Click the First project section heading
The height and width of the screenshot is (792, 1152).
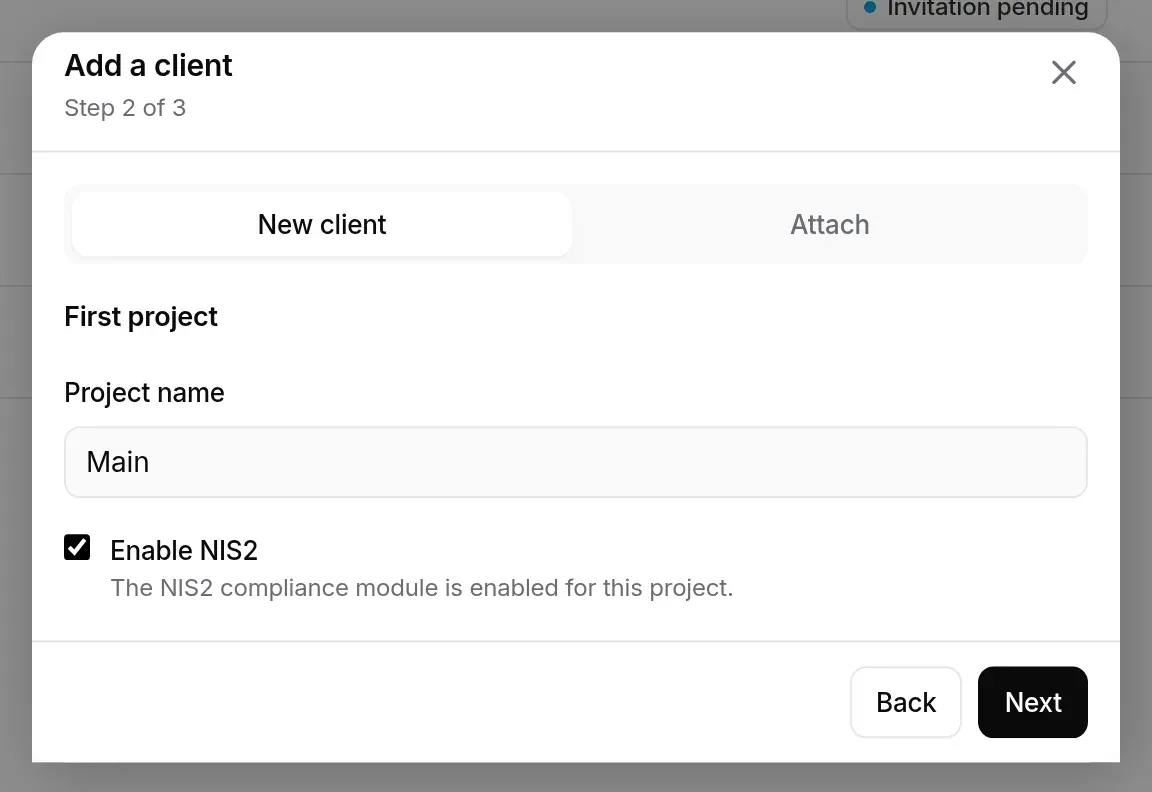[x=141, y=317]
